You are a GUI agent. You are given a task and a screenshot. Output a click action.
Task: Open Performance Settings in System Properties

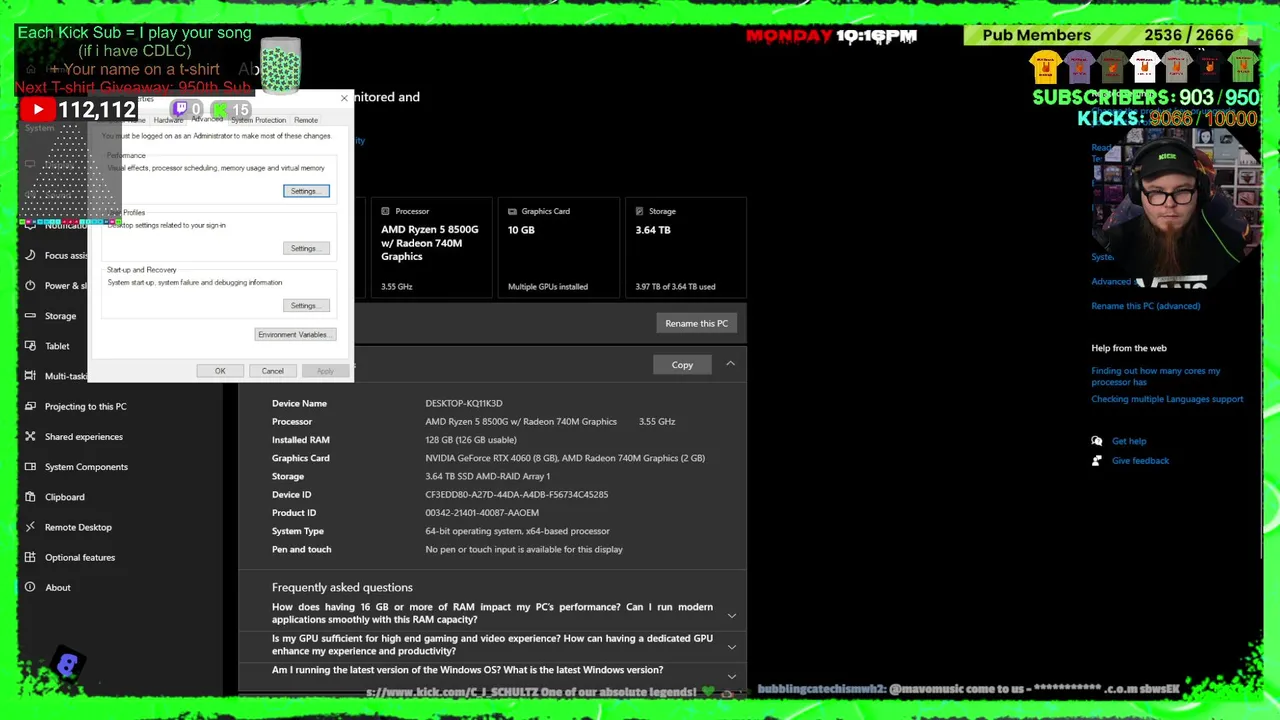click(x=306, y=191)
